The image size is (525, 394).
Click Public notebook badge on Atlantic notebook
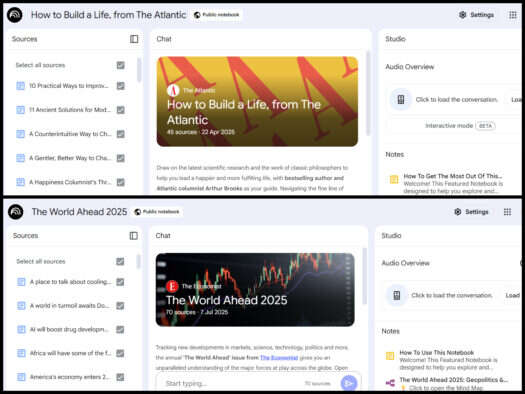click(x=217, y=15)
